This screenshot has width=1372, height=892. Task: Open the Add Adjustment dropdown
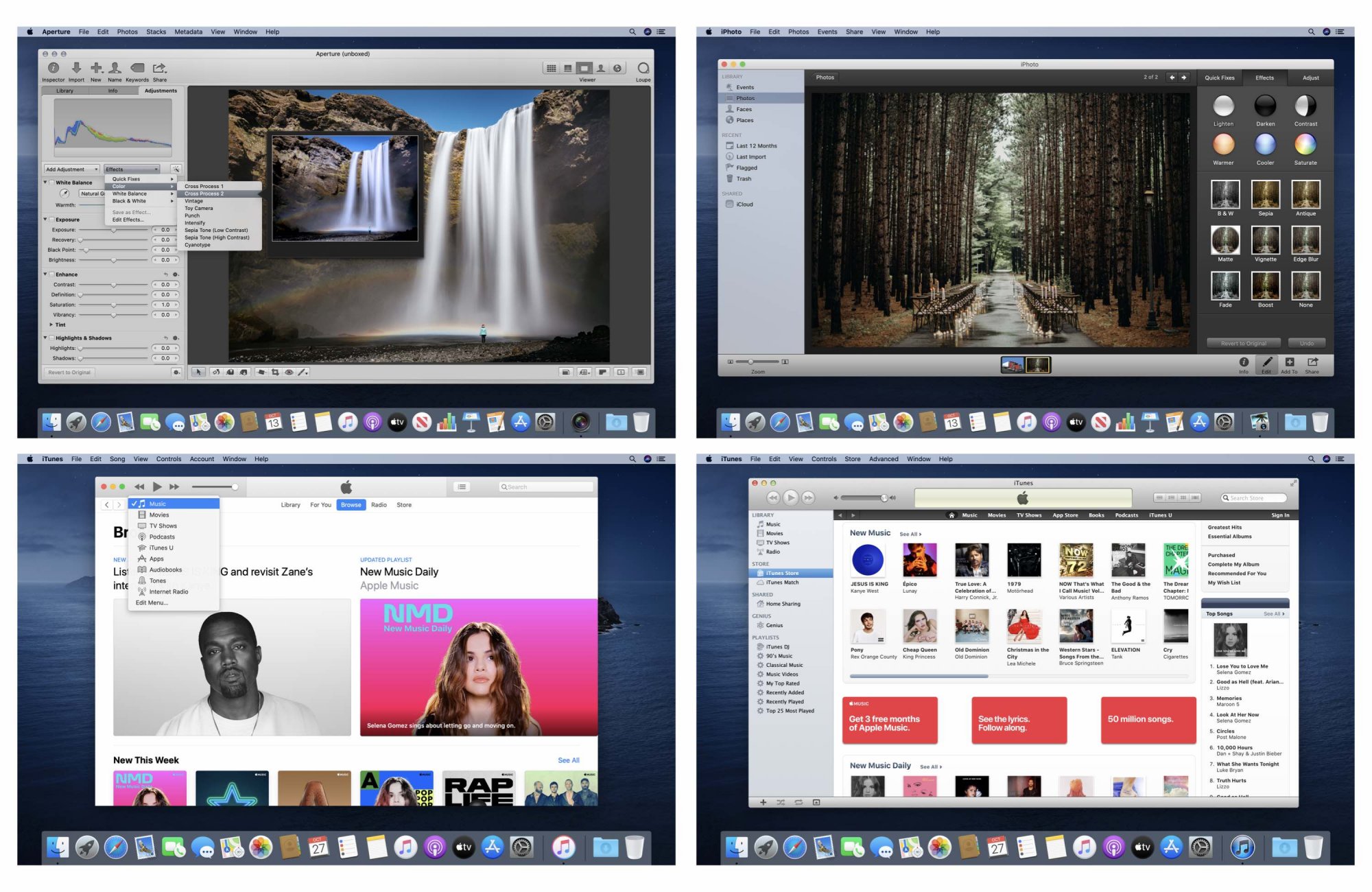pos(71,169)
